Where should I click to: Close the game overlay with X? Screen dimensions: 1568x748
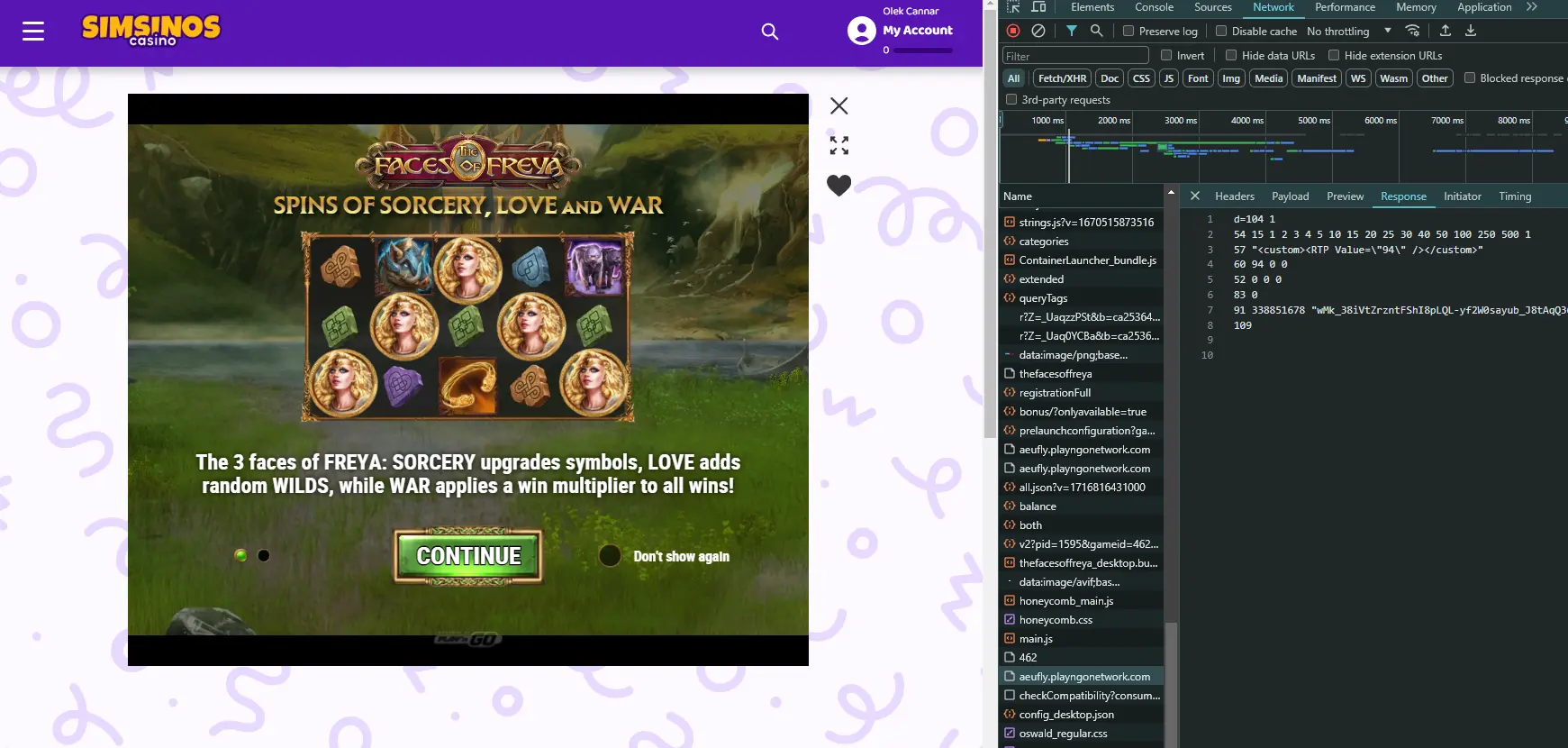pos(838,105)
